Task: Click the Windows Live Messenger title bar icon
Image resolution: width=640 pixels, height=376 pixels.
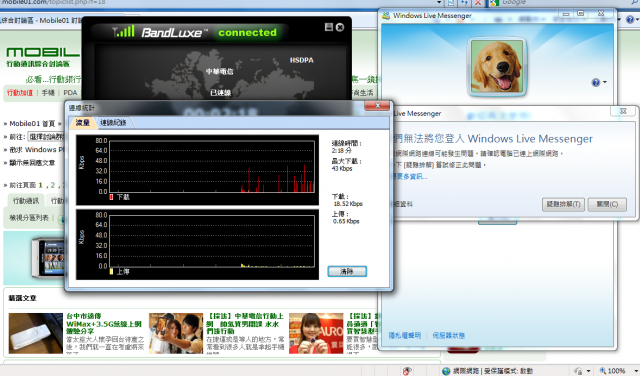Action: [x=386, y=16]
